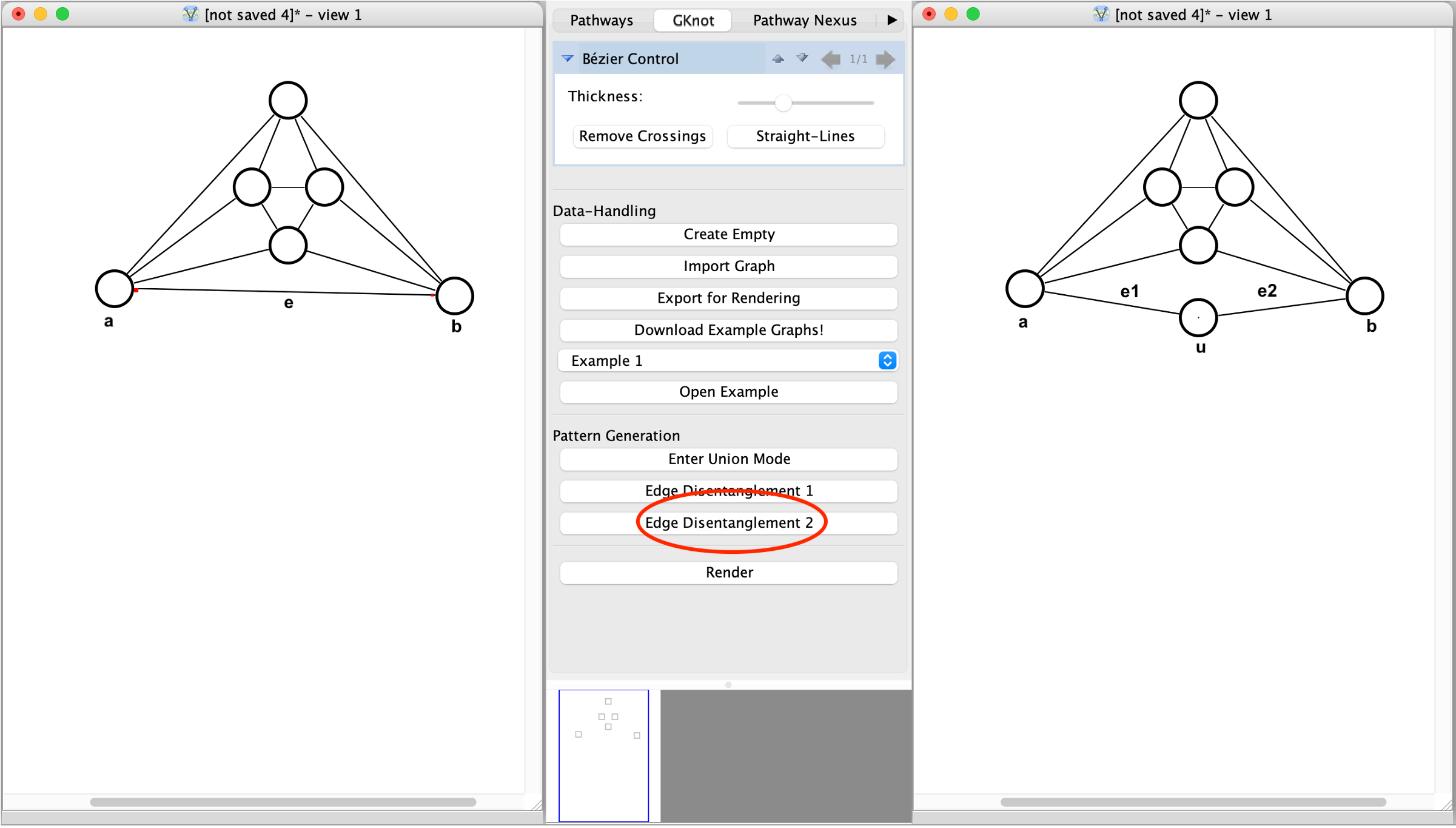1456x828 pixels.
Task: Click the next page arrow beside 1/1
Action: click(x=885, y=59)
